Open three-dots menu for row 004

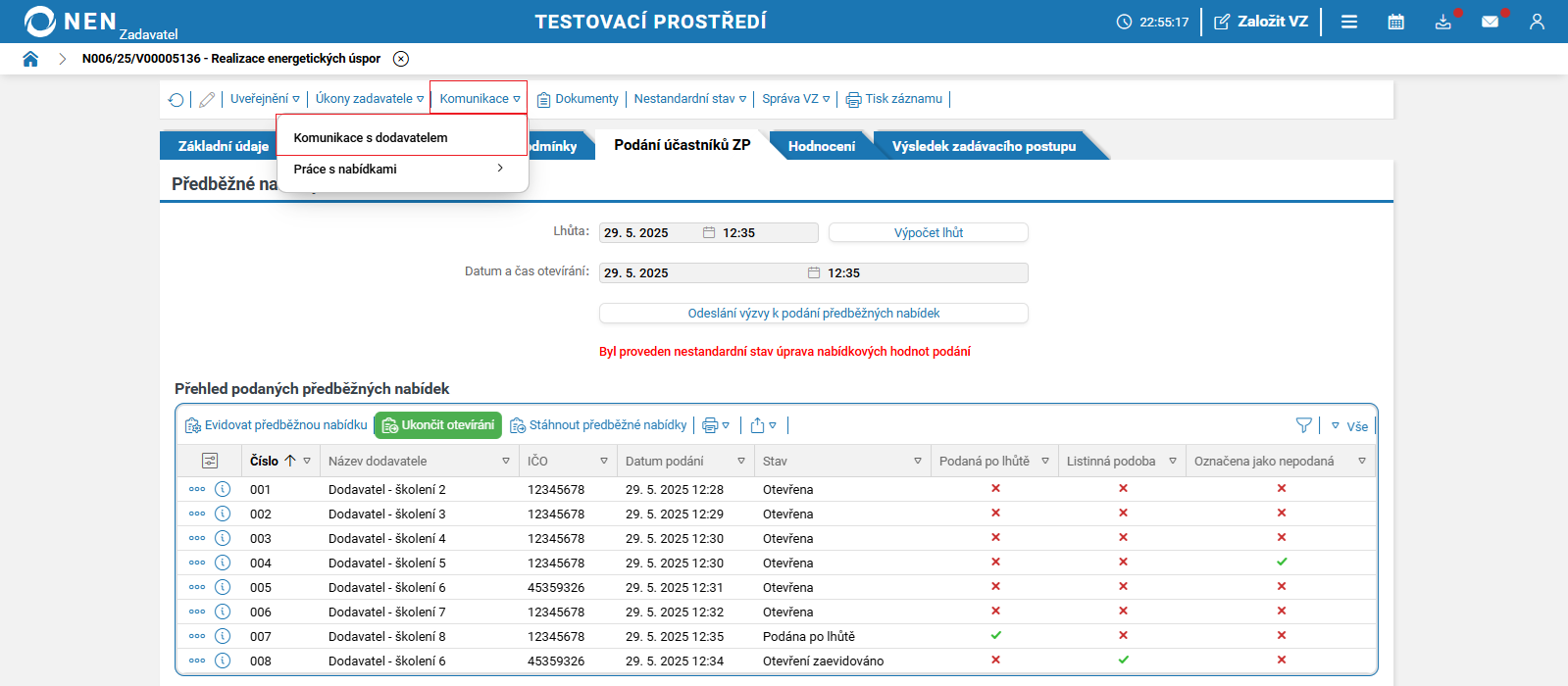(x=197, y=563)
